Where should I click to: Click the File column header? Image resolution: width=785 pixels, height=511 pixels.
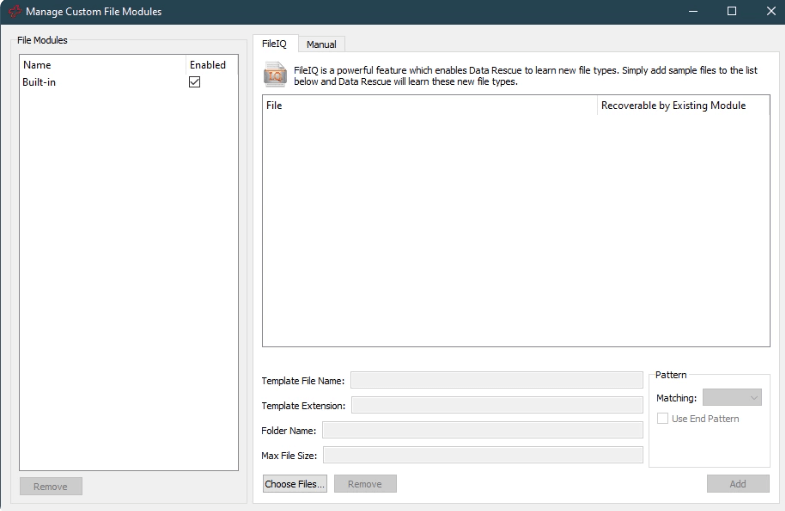[430, 105]
